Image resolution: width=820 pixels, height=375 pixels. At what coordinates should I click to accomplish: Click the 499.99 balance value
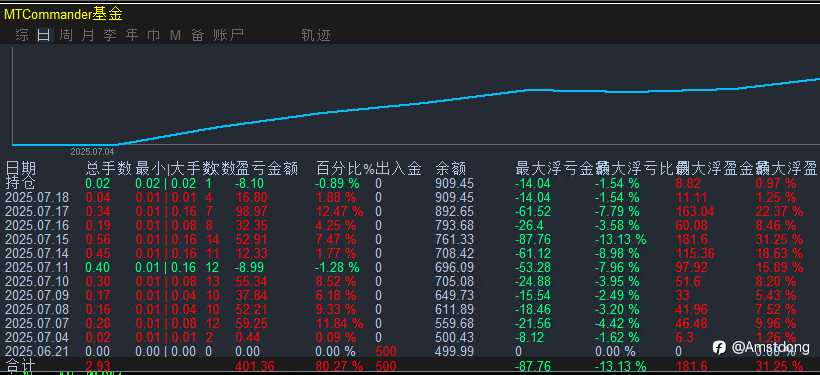[x=454, y=351]
